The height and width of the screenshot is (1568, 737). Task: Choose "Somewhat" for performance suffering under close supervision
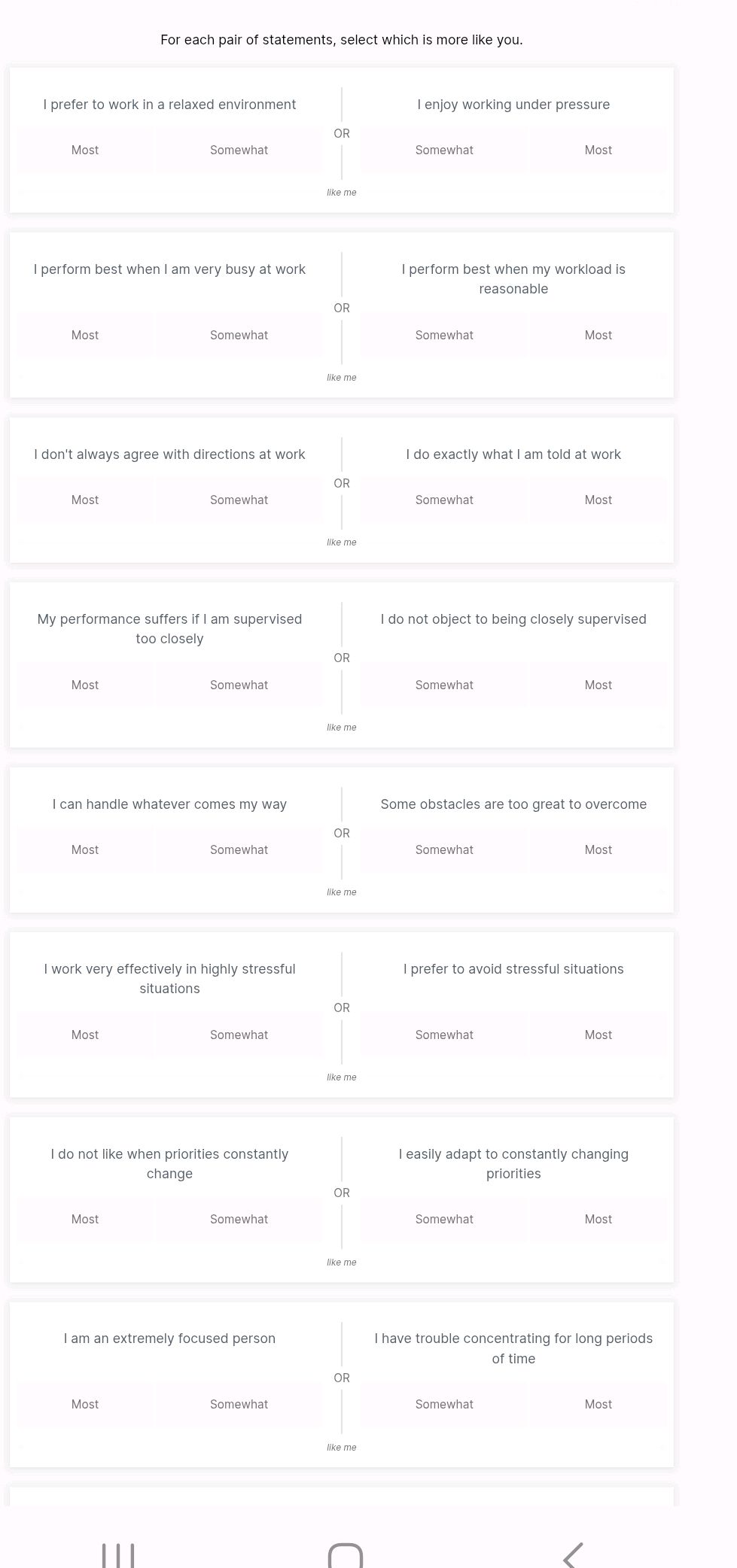(239, 685)
